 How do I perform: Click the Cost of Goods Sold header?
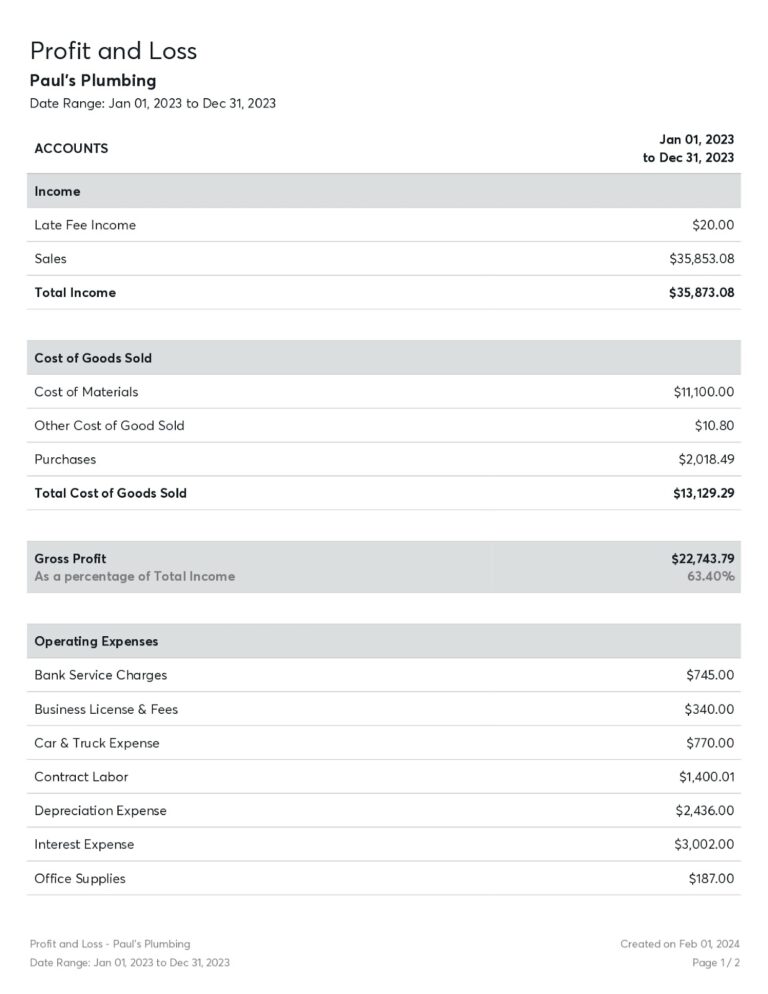[x=93, y=358]
